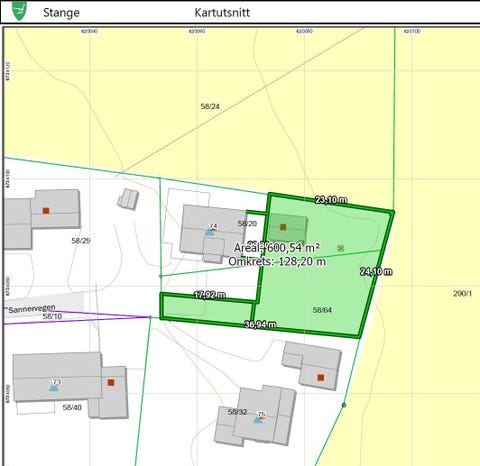Click the 23,10 m boundary measurement

pos(331,200)
